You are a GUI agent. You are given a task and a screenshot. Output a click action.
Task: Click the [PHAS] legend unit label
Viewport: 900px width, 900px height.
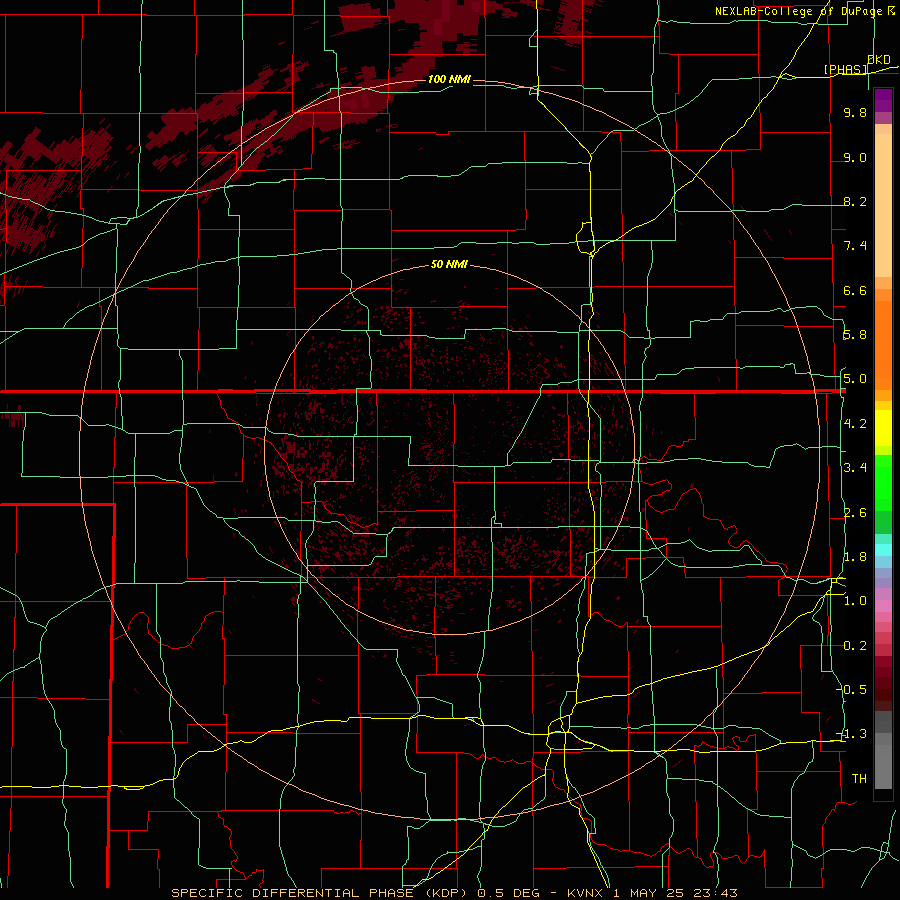[x=845, y=69]
